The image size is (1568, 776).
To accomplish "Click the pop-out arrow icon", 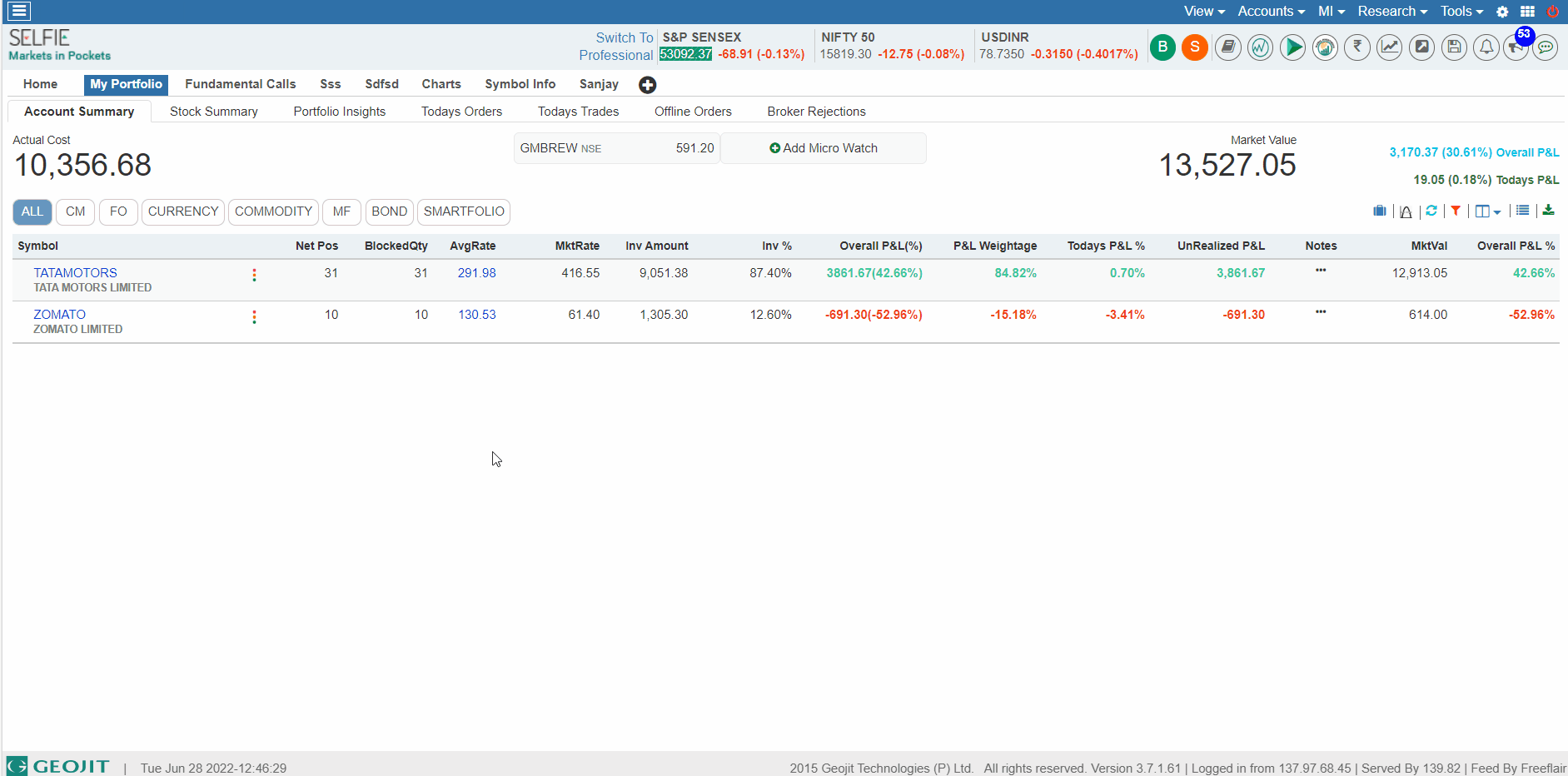I will (x=1422, y=47).
